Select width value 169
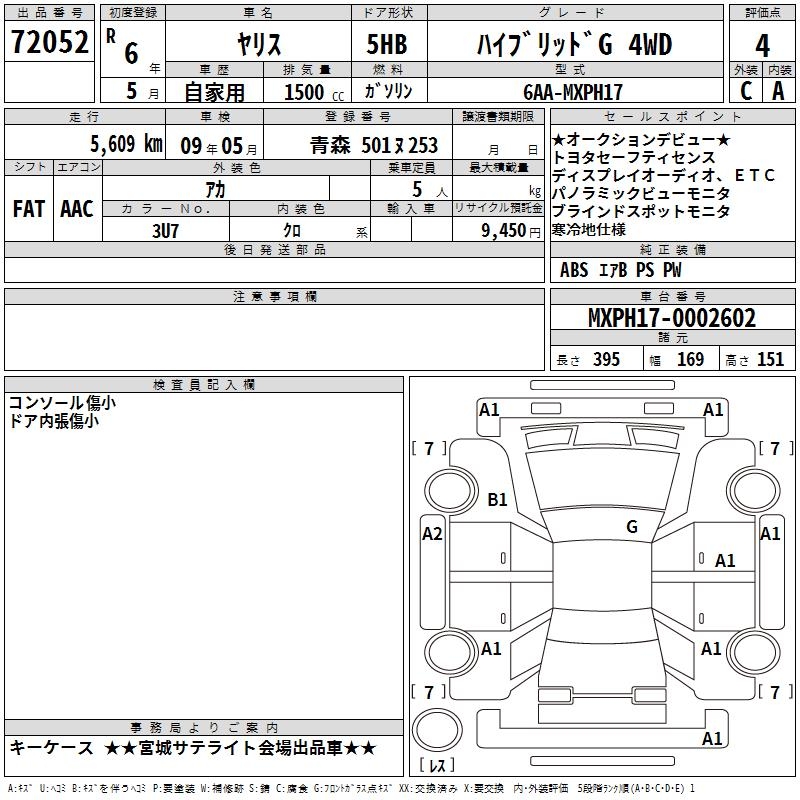Screen dimensions: 800x800 (690, 359)
